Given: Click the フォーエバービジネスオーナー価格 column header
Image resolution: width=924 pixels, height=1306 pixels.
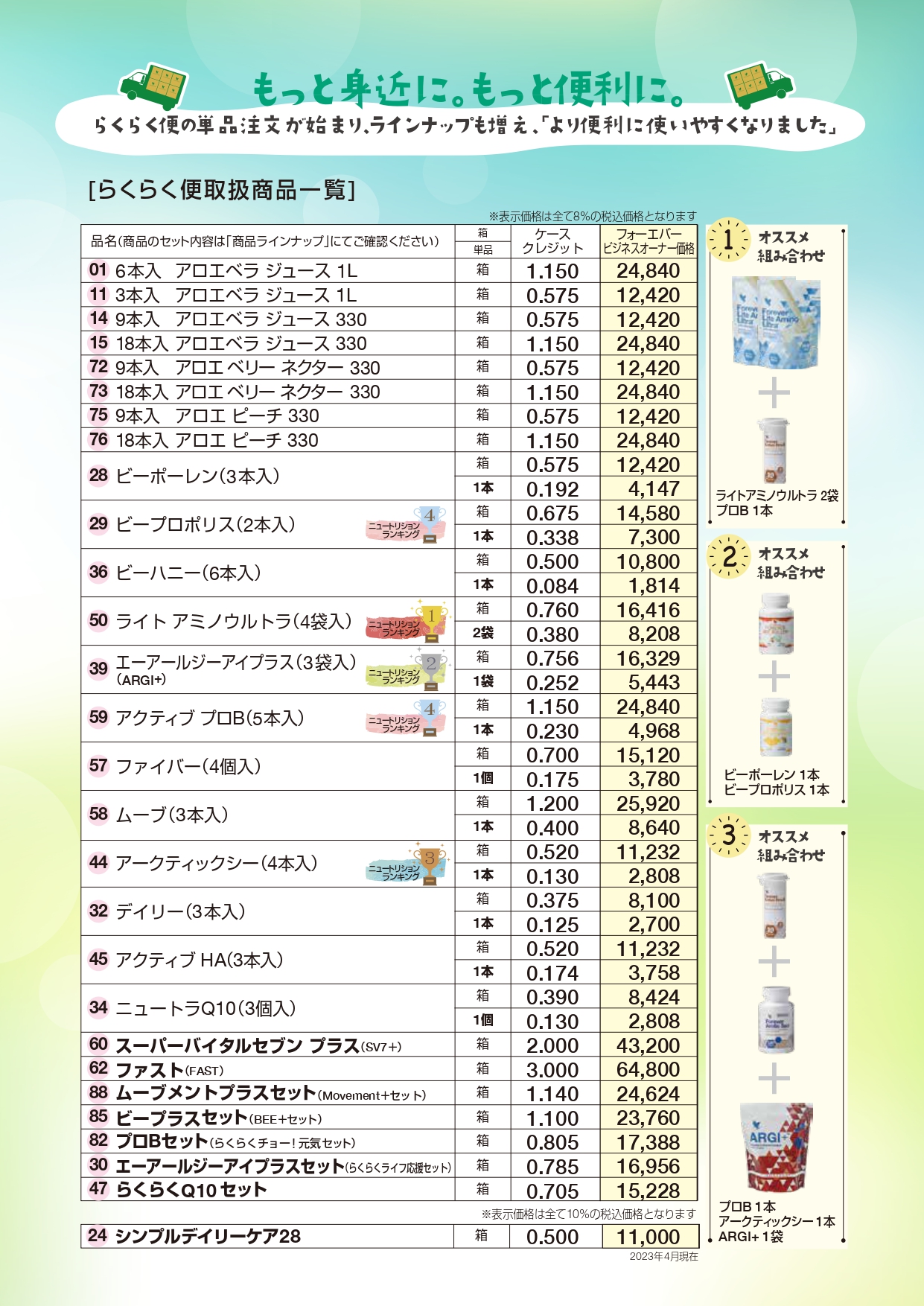Looking at the screenshot, I should click(649, 241).
